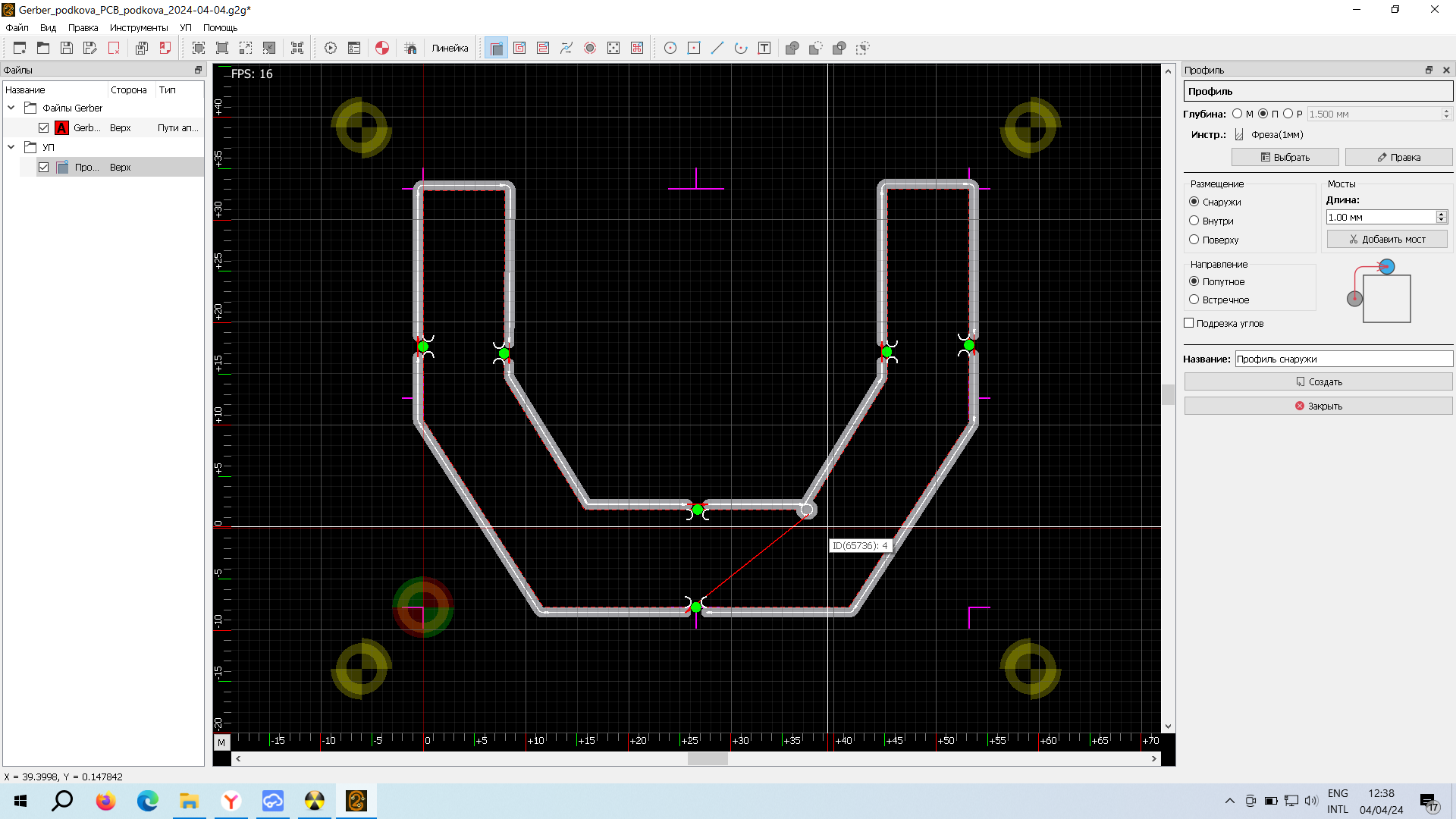Click the Название profile name field

click(x=1342, y=359)
